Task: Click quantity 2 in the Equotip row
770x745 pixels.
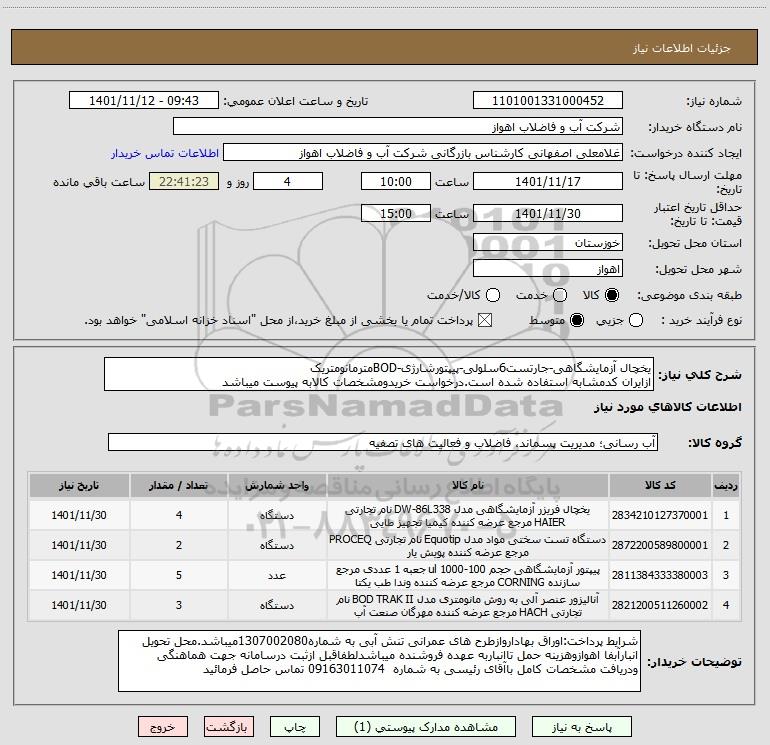Action: 179,545
